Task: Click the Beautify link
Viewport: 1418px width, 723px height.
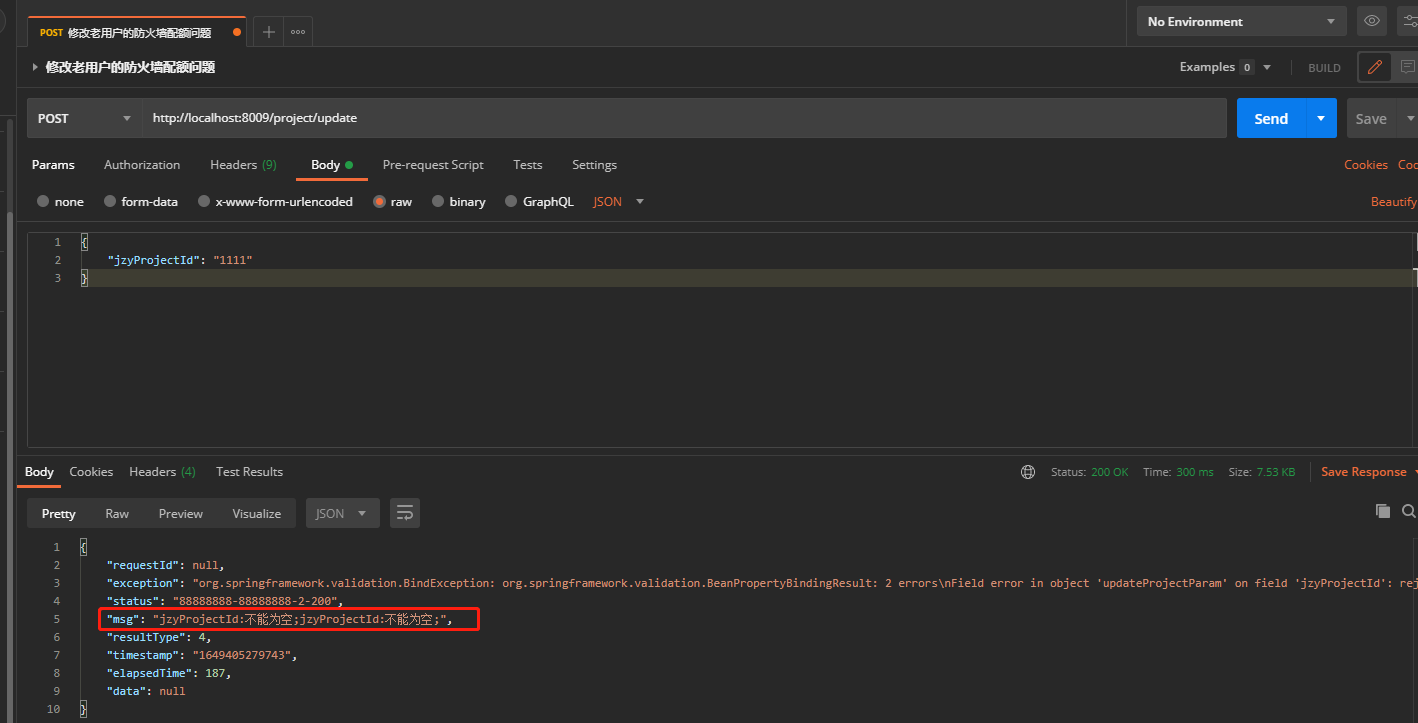Action: [1393, 202]
